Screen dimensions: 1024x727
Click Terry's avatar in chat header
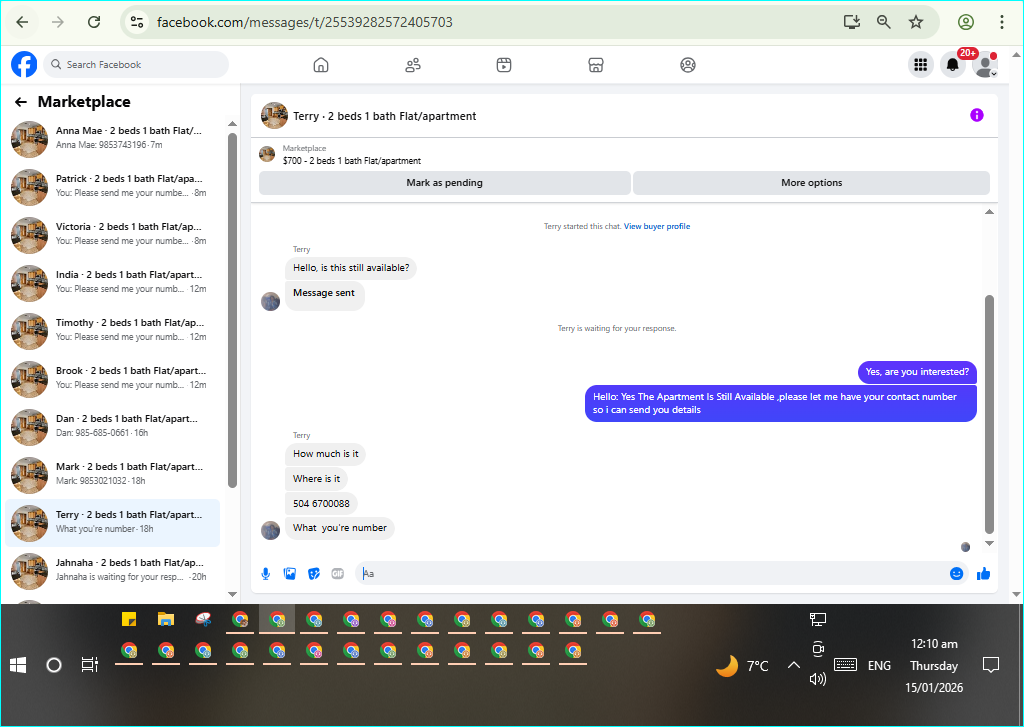coord(274,116)
